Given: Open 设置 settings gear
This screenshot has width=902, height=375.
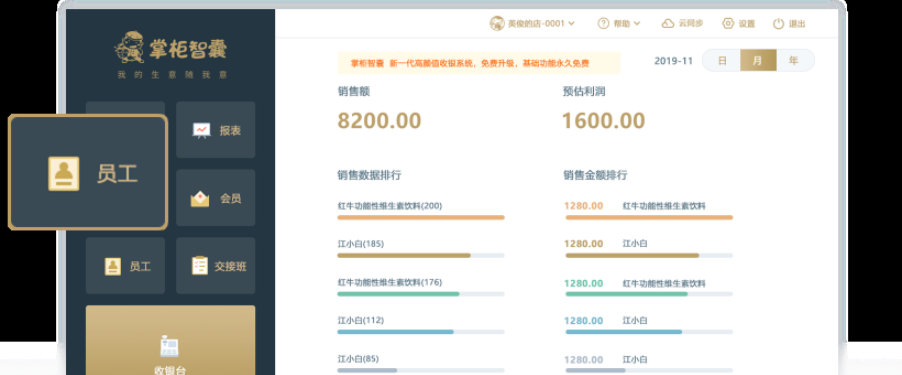Looking at the screenshot, I should pyautogui.click(x=739, y=24).
